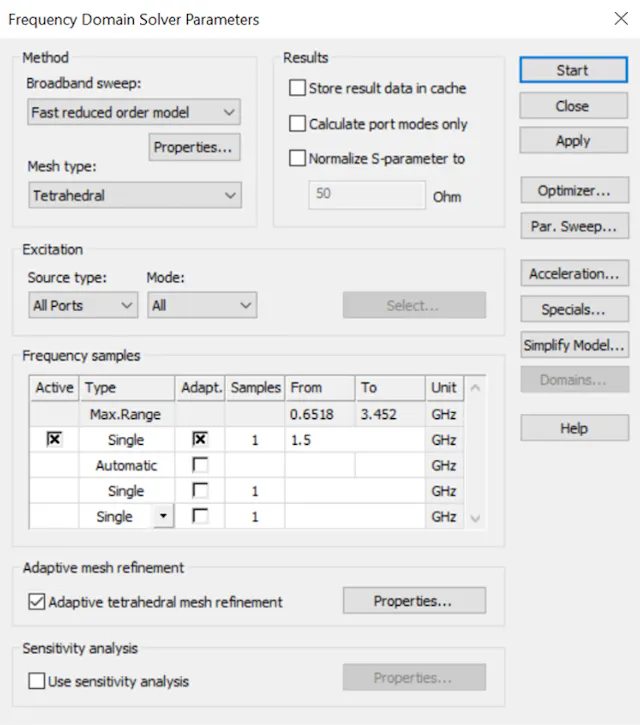Viewport: 640px width, 725px height.
Task: Open Simplify Model dialog
Action: click(x=574, y=344)
